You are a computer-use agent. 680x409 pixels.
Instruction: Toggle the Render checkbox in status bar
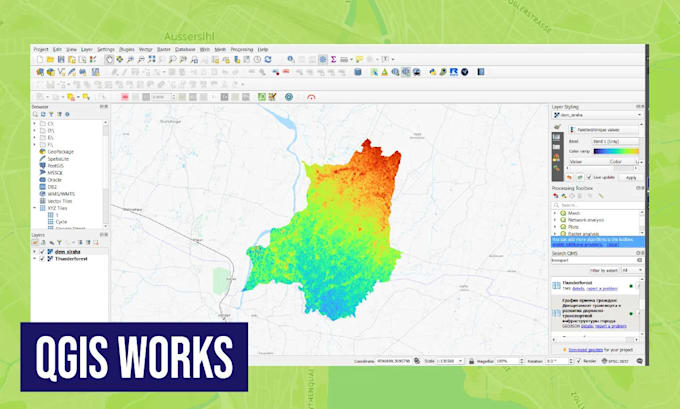(579, 361)
